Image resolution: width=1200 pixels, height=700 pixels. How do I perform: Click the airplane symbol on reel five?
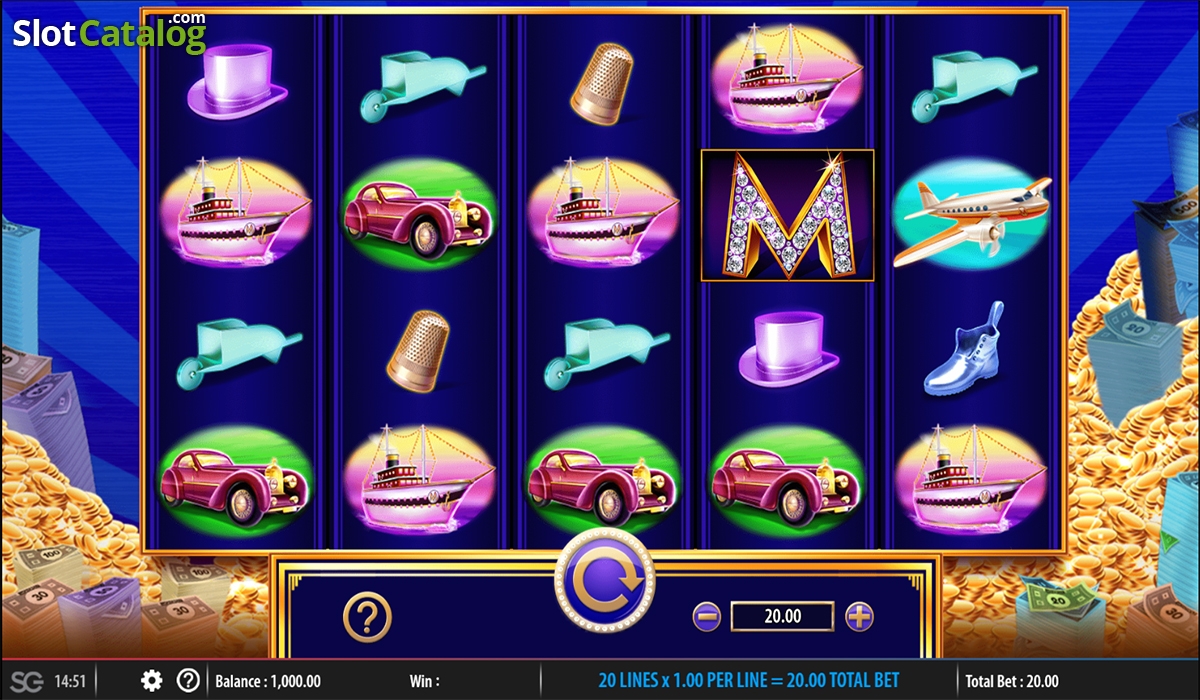972,216
